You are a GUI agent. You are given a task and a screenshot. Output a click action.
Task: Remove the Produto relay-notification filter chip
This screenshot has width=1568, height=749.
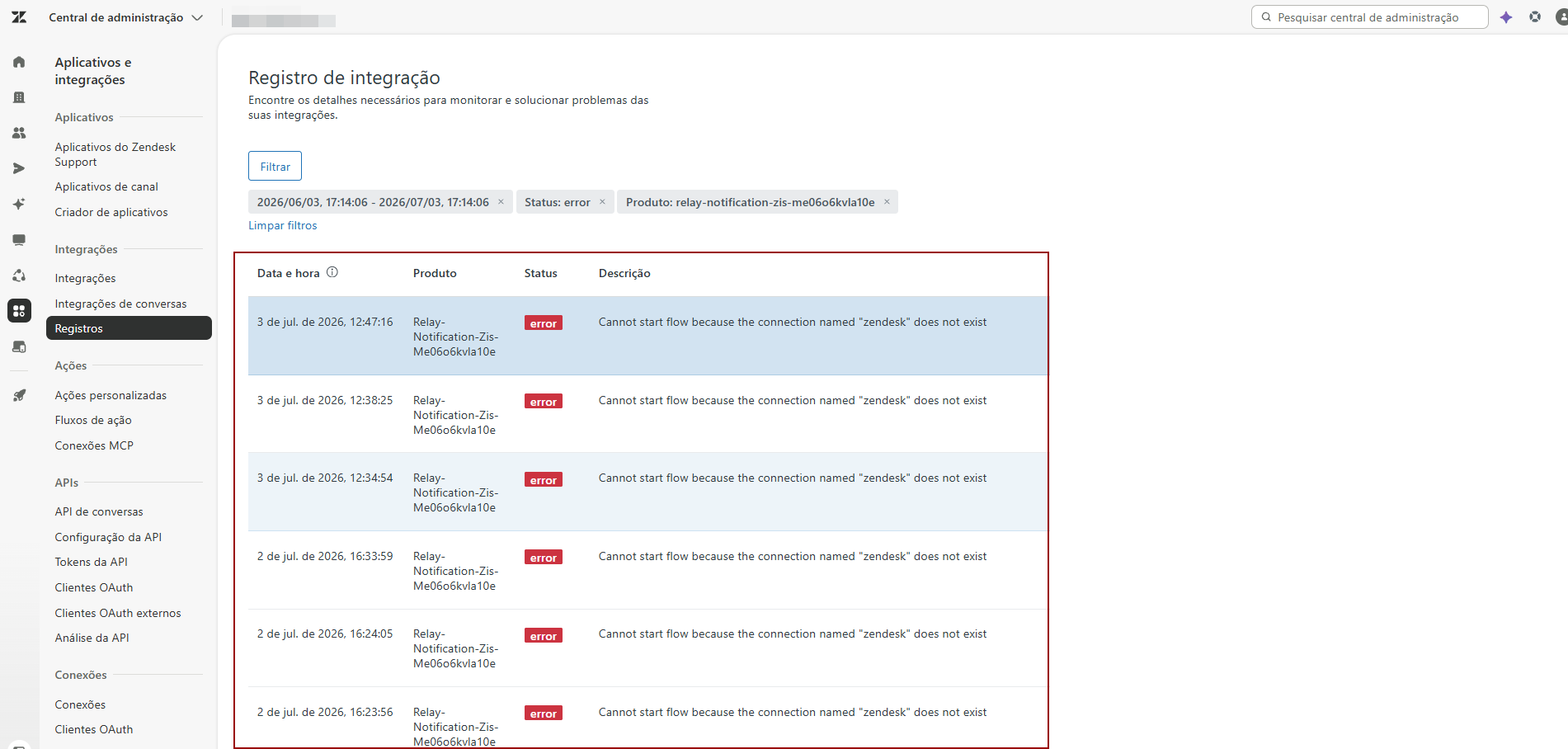[887, 202]
